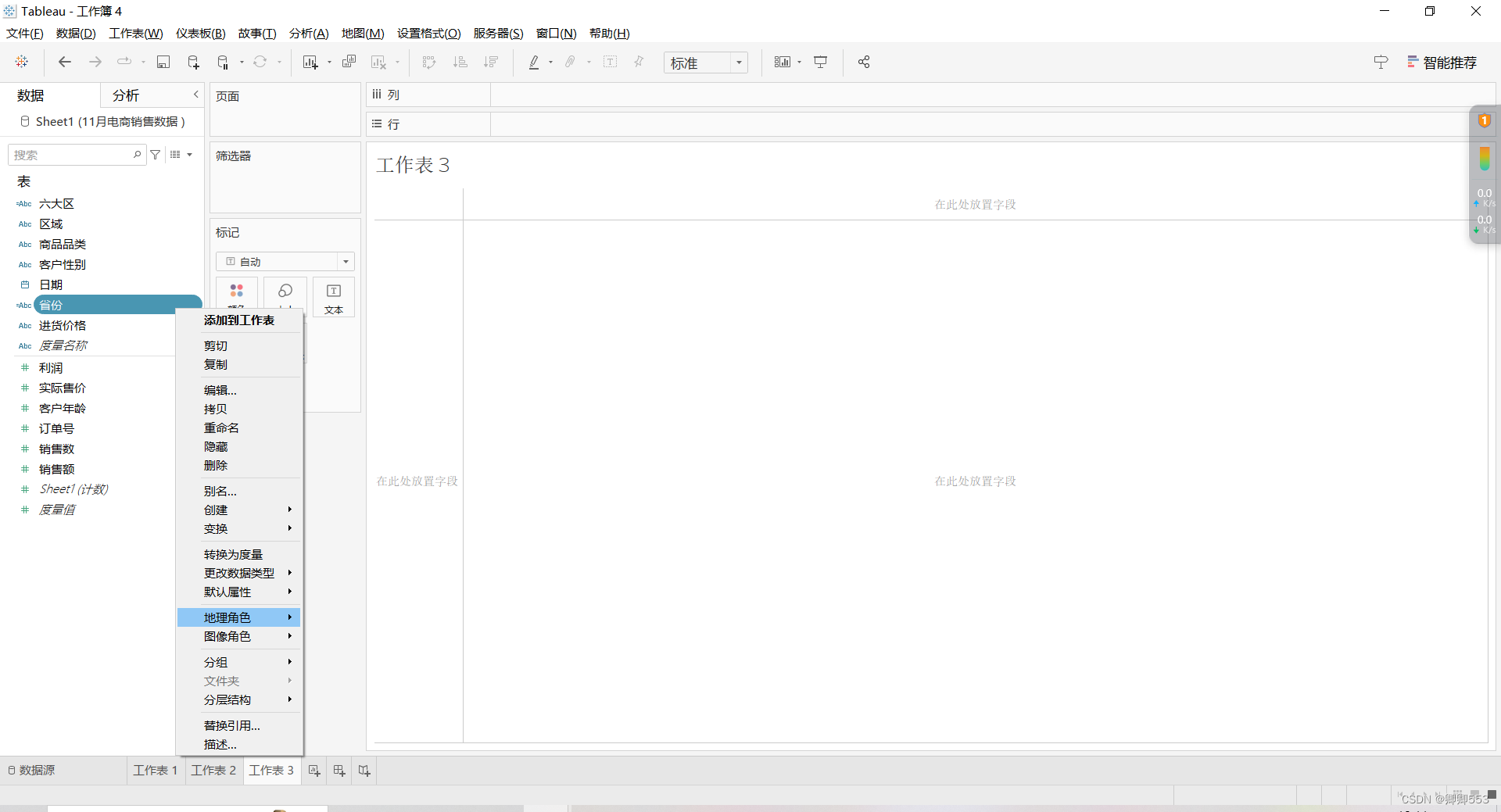Image resolution: width=1501 pixels, height=812 pixels.
Task: Open the 地图(M) menu
Action: (363, 33)
